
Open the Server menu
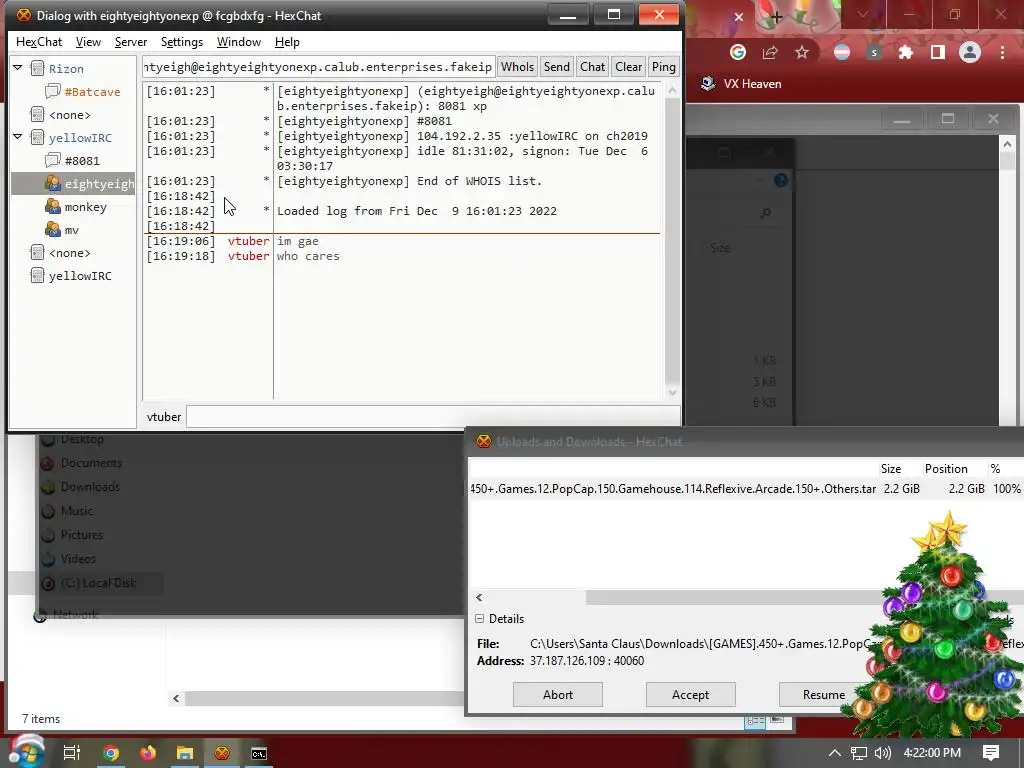(x=131, y=42)
